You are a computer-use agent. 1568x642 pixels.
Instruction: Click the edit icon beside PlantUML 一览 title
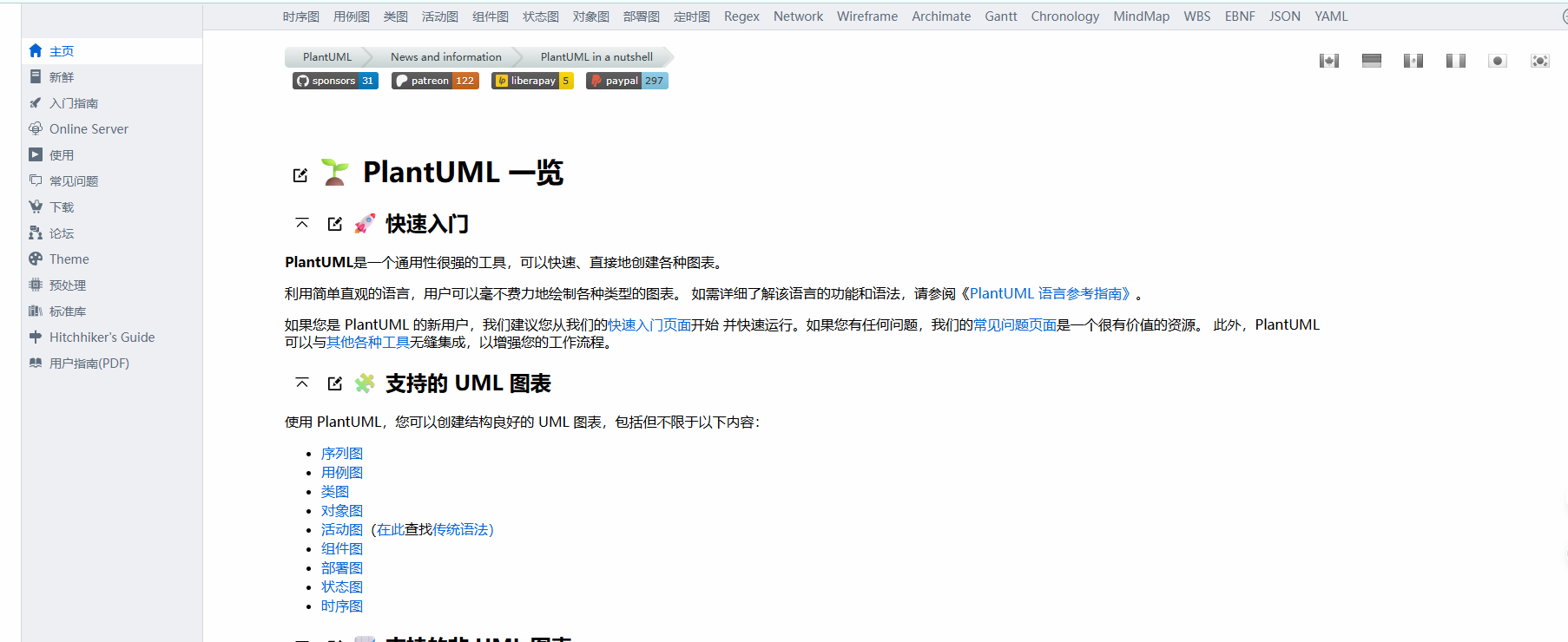click(x=300, y=175)
